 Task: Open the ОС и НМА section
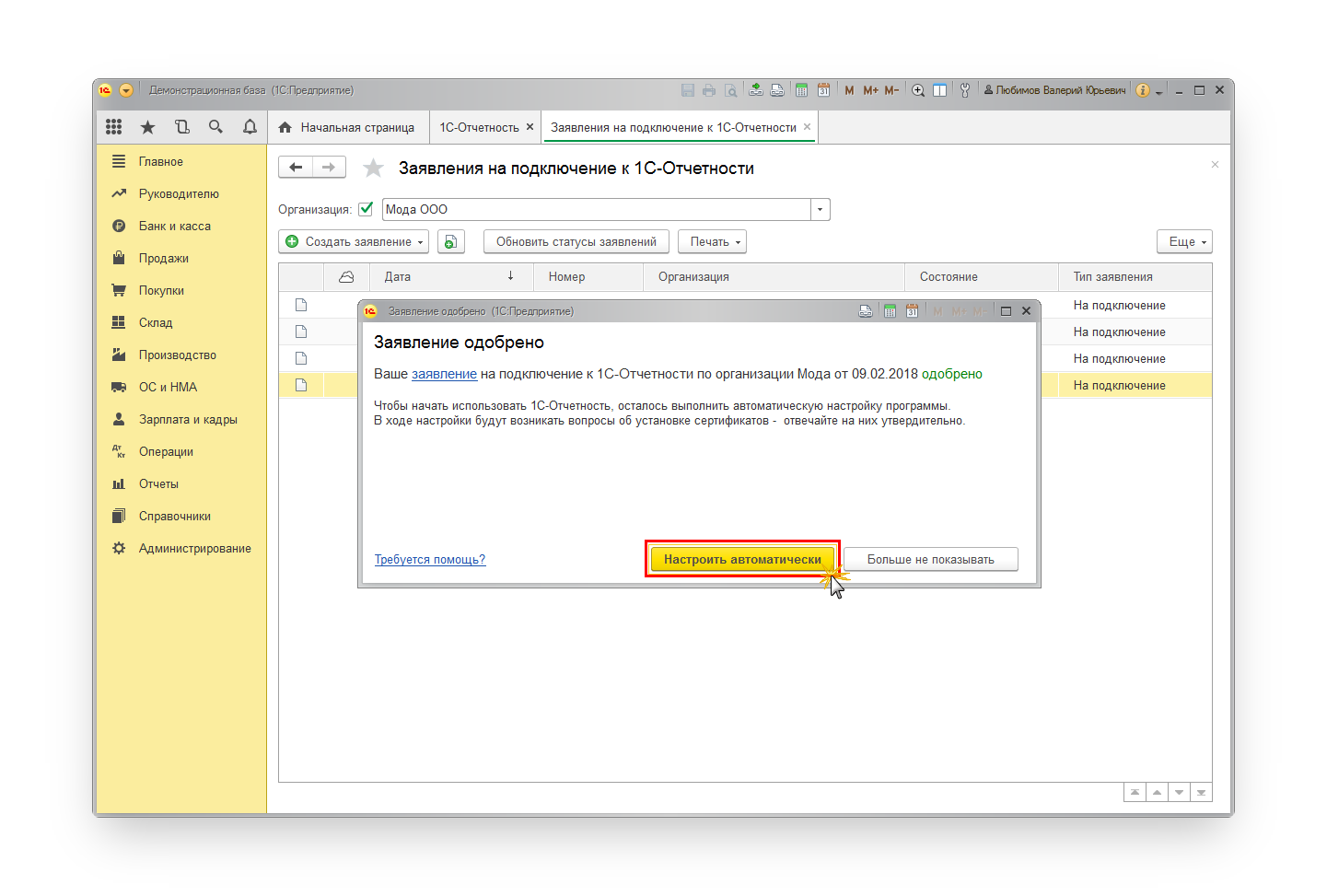pyautogui.click(x=181, y=387)
